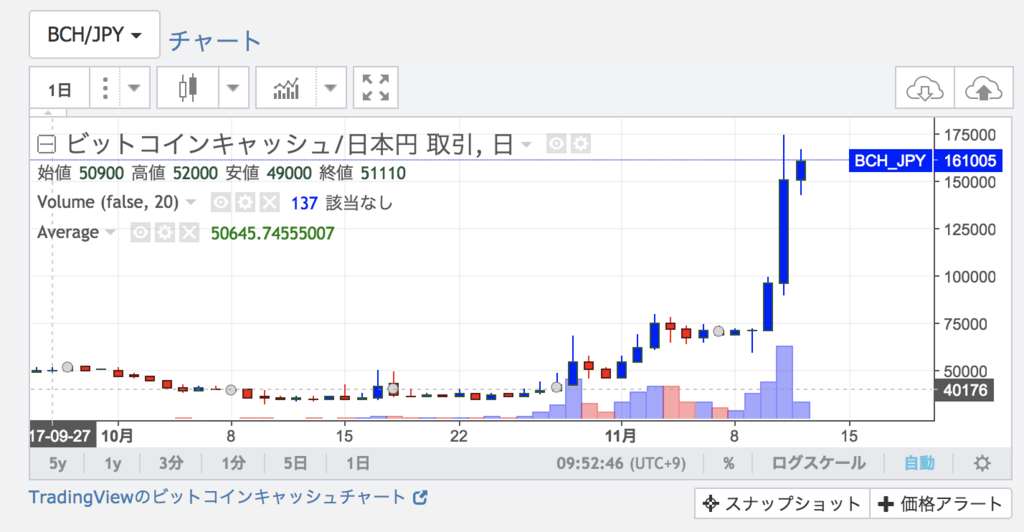Remove the Volume indicator with X
Image resolution: width=1024 pixels, height=532 pixels.
click(x=269, y=203)
